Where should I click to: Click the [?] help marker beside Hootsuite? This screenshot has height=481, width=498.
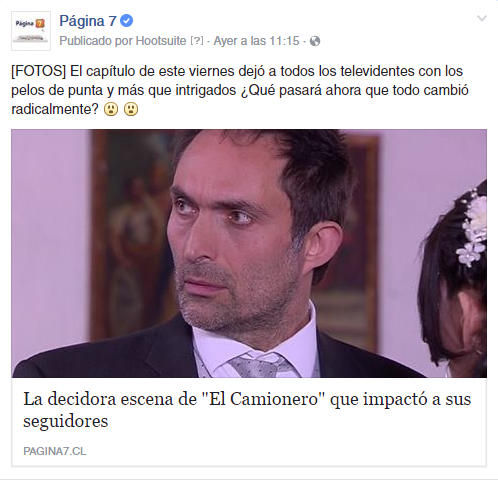tap(197, 41)
